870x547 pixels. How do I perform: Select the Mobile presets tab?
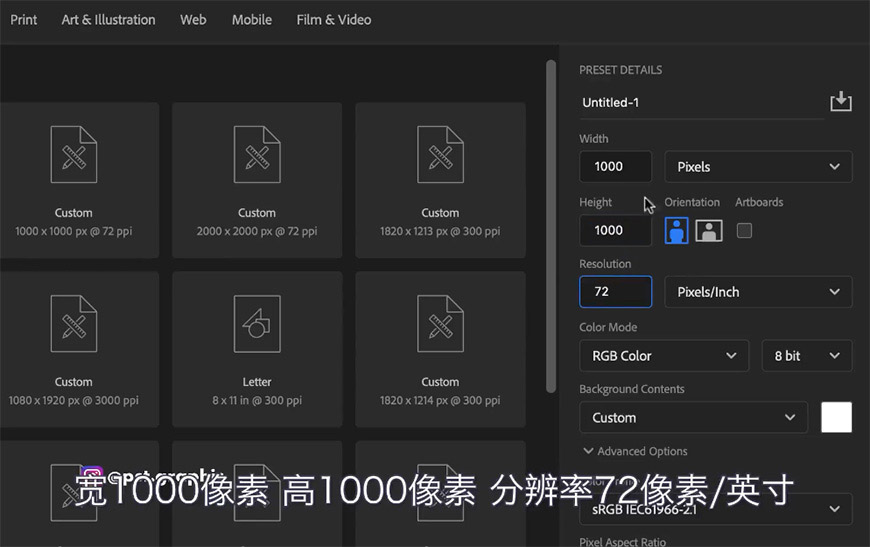(252, 20)
